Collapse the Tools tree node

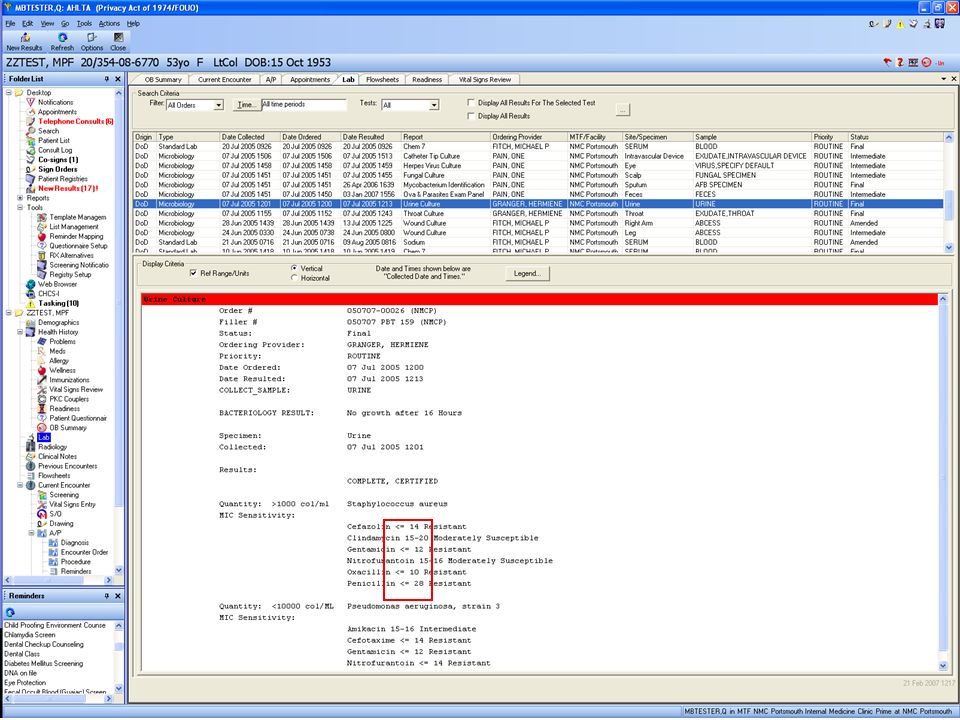point(20,208)
